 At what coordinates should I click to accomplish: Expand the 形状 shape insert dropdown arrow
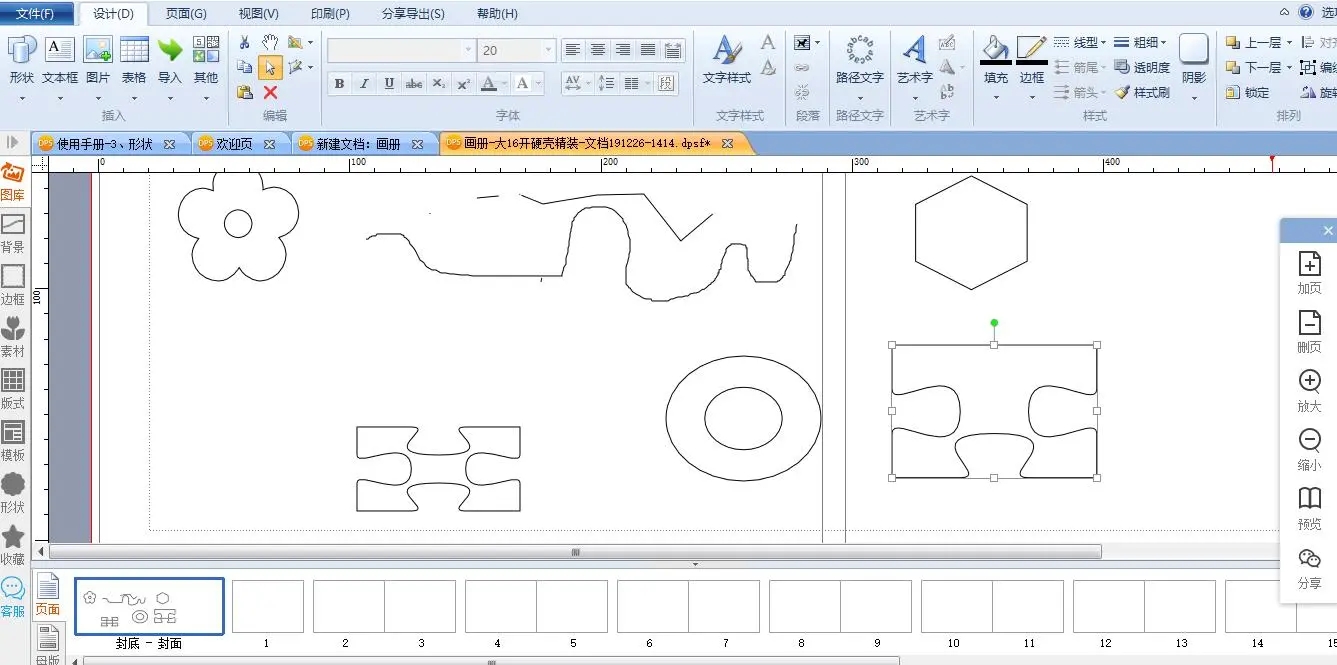coord(21,98)
